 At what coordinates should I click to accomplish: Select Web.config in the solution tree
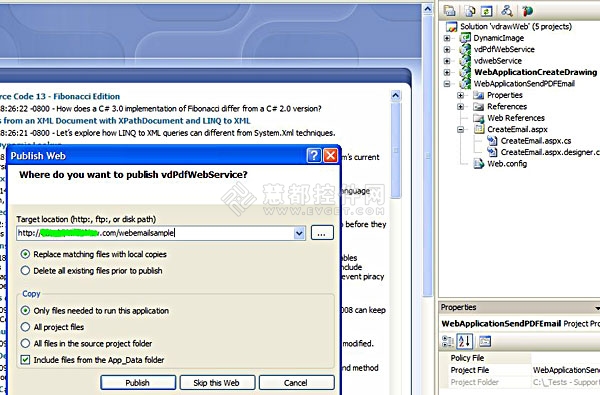[507, 164]
